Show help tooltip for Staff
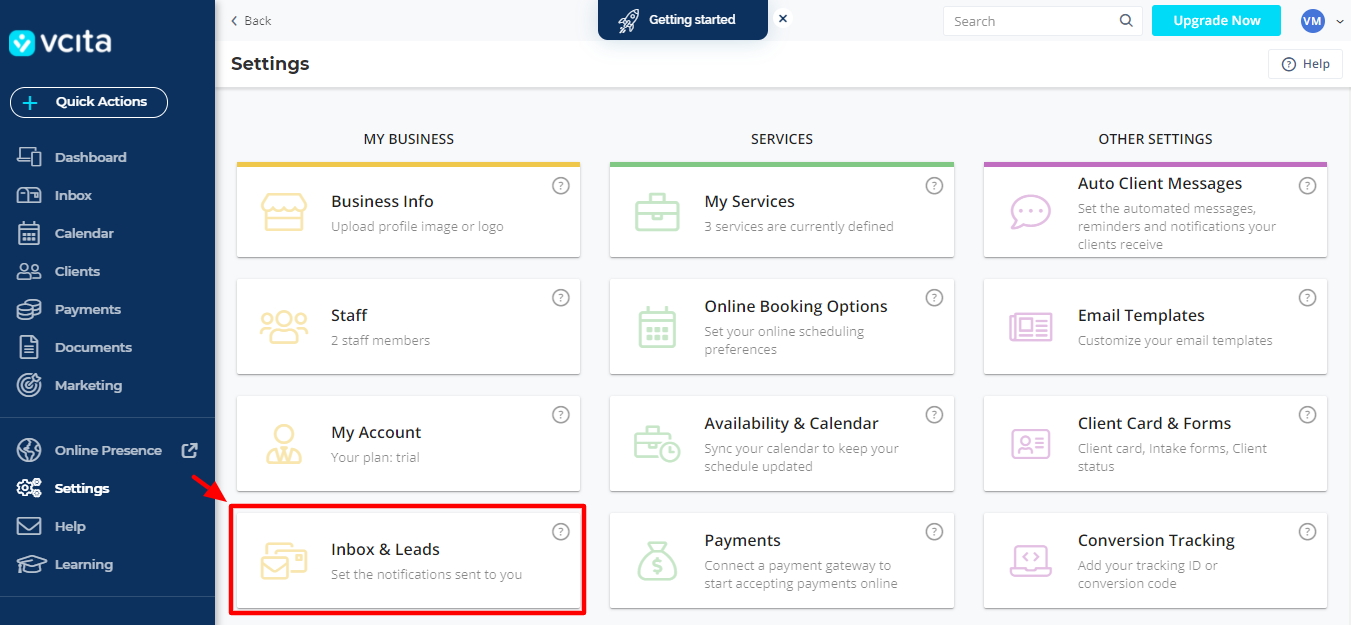This screenshot has width=1351, height=625. [x=561, y=298]
